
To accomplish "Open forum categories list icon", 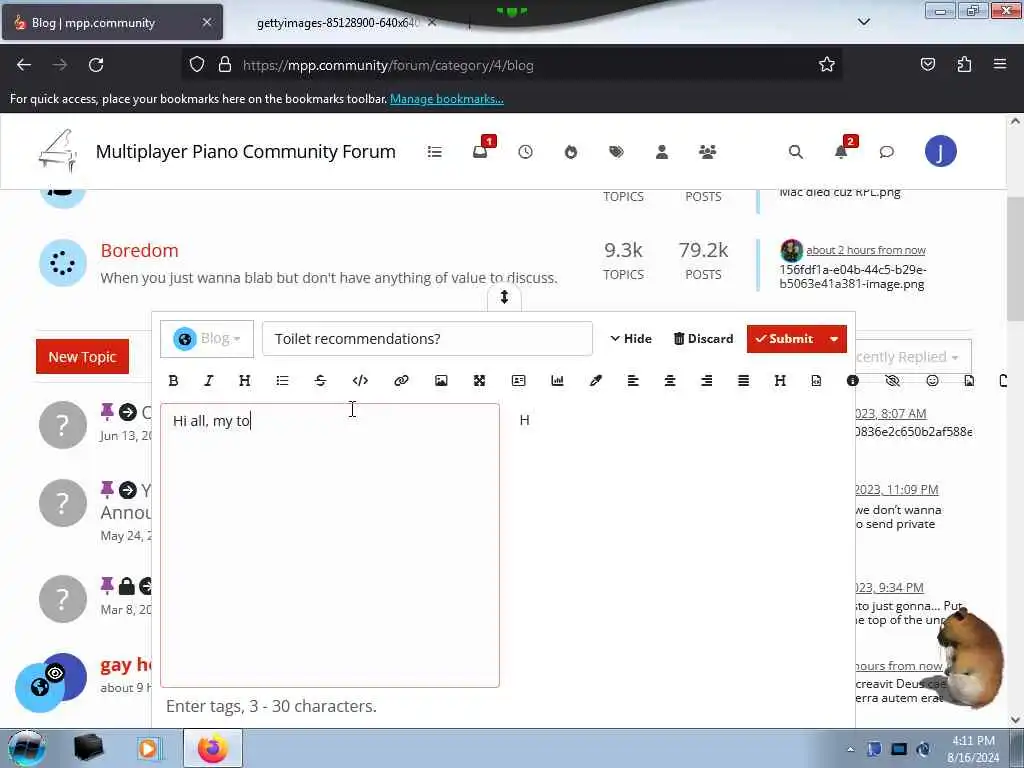I will coord(434,152).
